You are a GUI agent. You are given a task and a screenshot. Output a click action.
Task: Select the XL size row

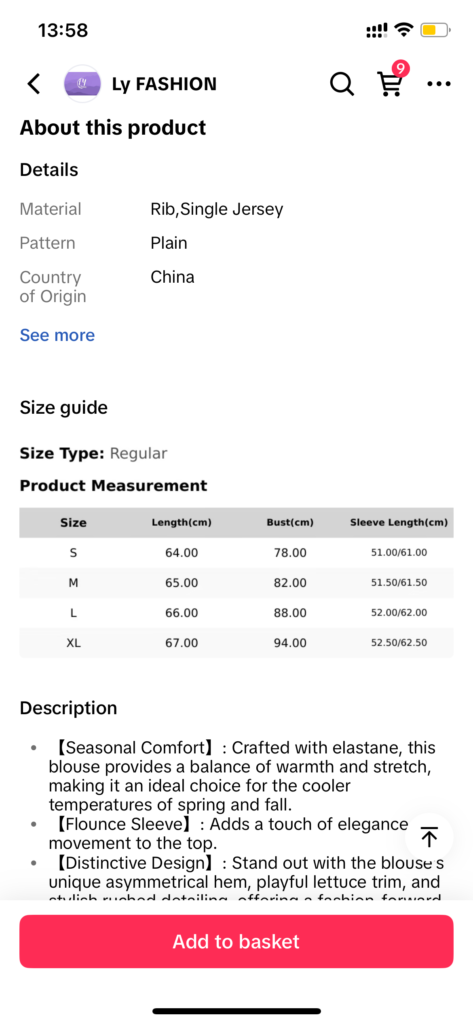pyautogui.click(x=236, y=643)
